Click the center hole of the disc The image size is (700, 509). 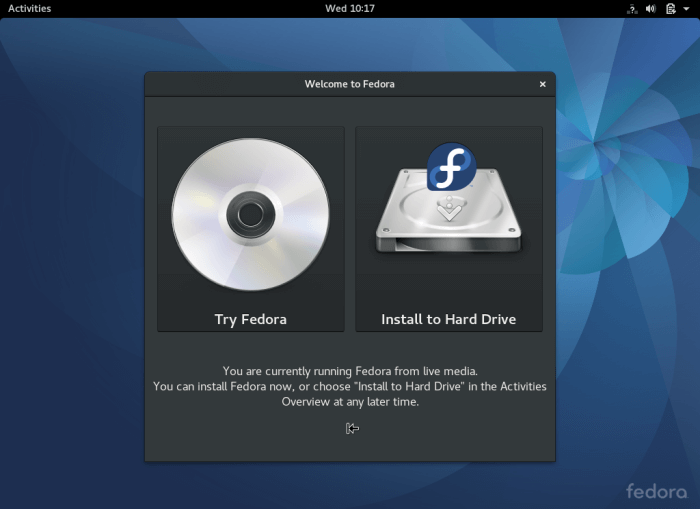pos(250,214)
